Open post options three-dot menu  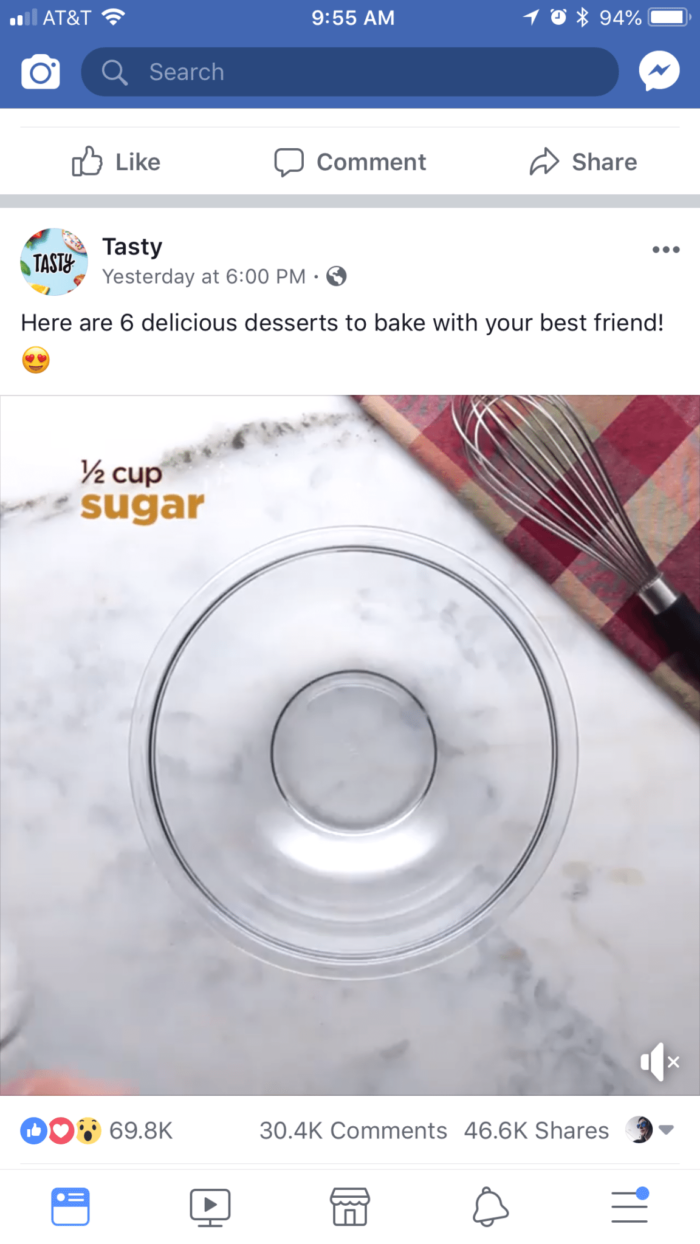[x=665, y=250]
